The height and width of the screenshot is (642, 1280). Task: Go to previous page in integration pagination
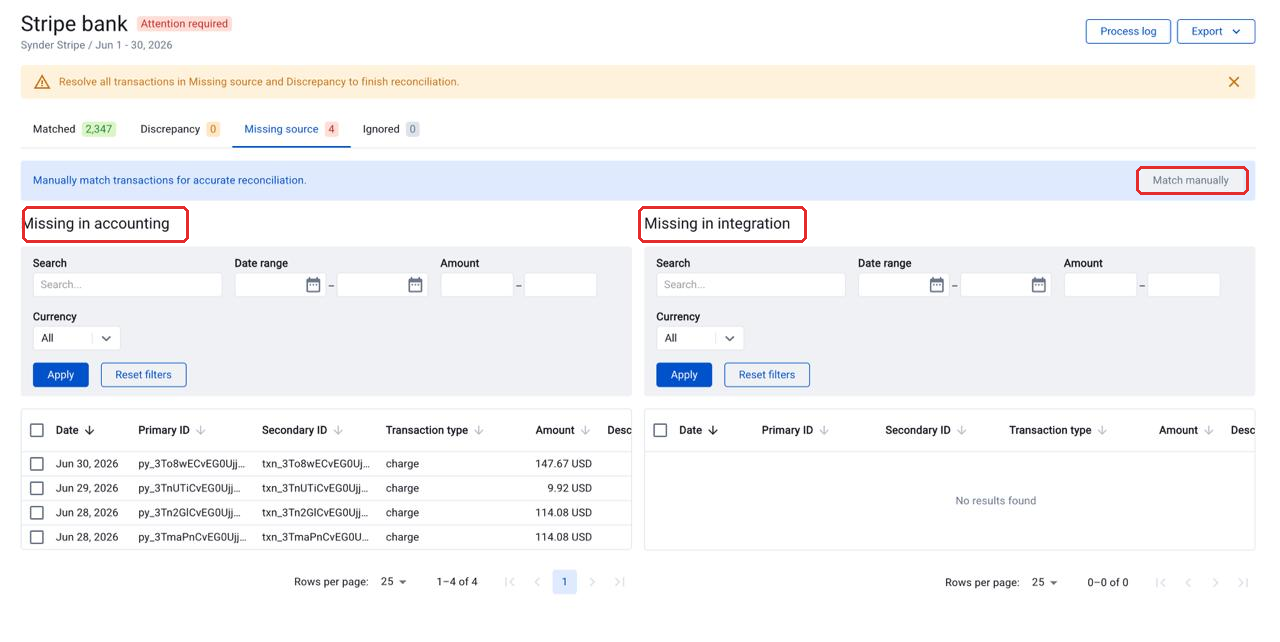(1188, 582)
